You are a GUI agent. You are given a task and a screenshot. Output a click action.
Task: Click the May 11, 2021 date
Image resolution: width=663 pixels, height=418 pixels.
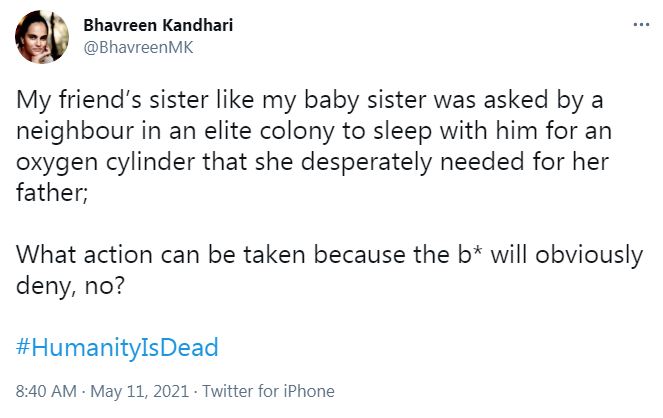point(140,391)
